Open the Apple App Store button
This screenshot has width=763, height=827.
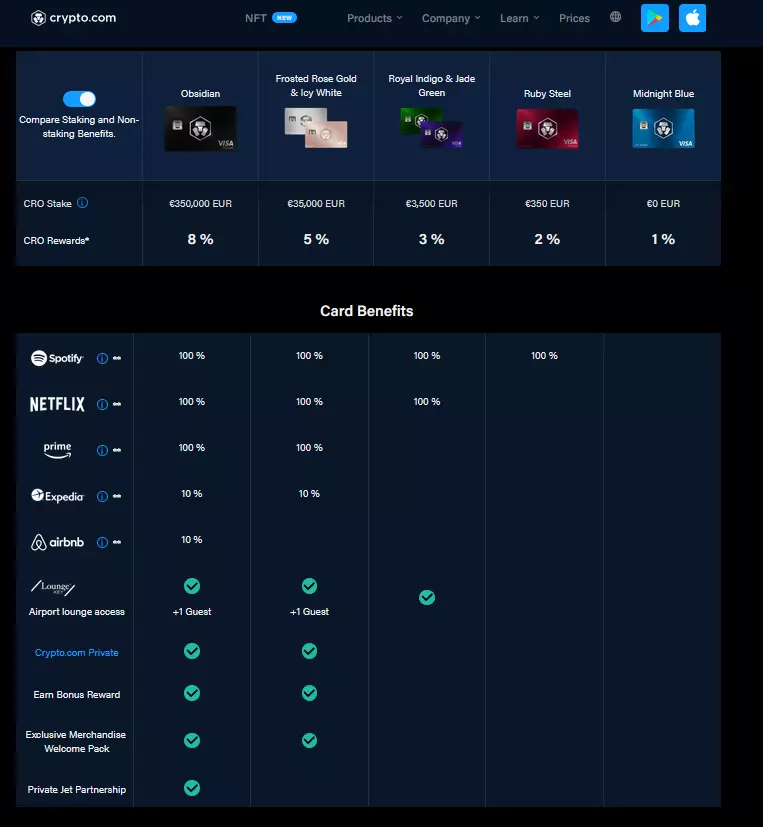point(692,18)
